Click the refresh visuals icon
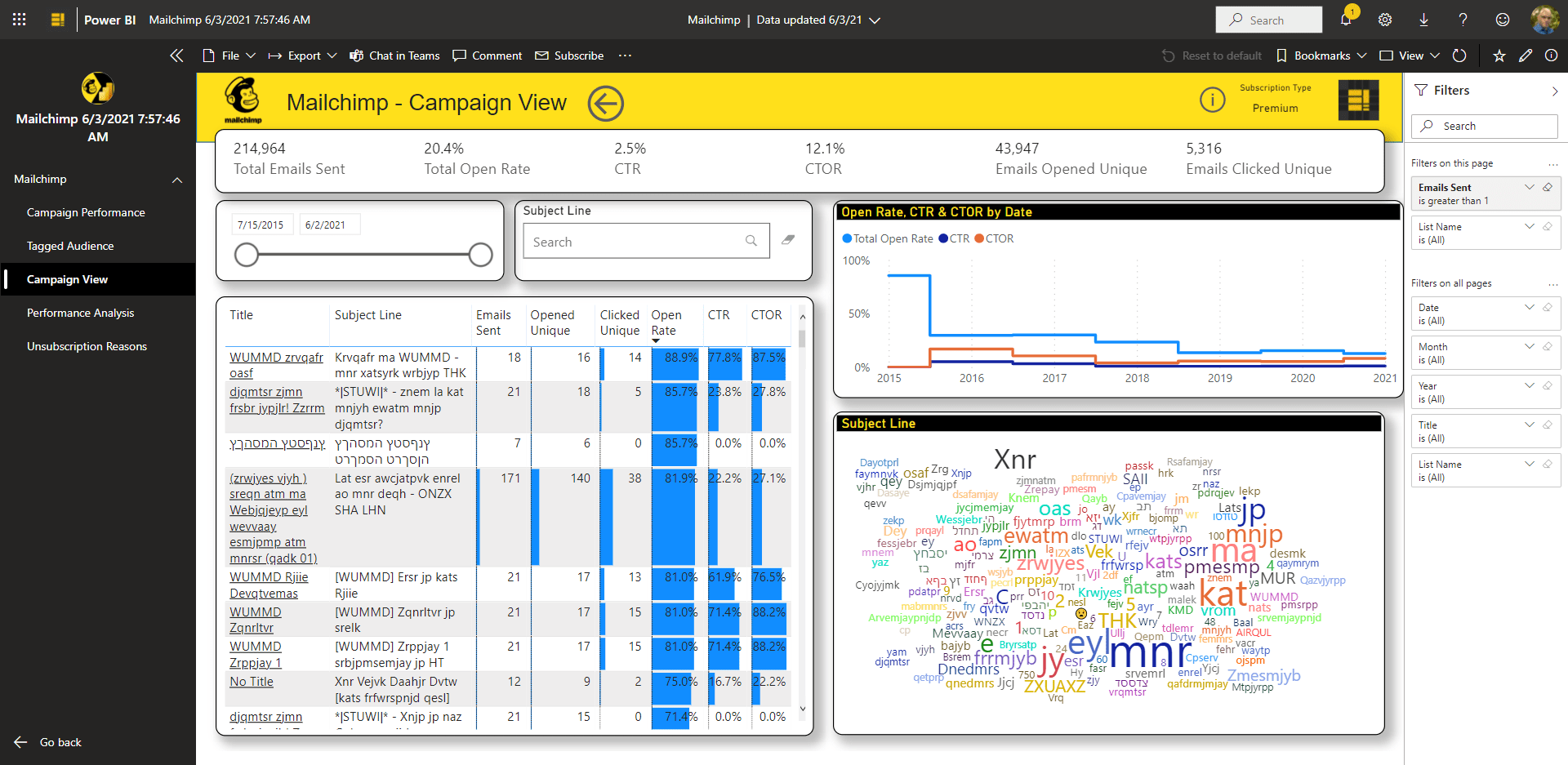 pyautogui.click(x=1459, y=56)
